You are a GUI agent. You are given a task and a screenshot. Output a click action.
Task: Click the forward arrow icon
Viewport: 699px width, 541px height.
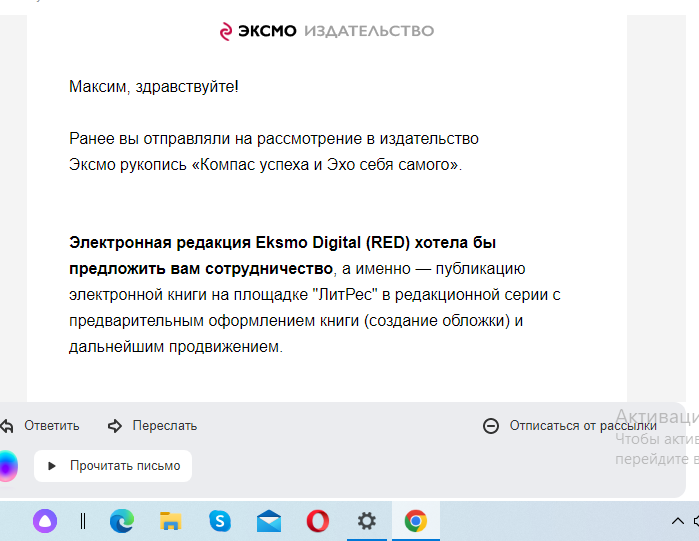coord(115,426)
